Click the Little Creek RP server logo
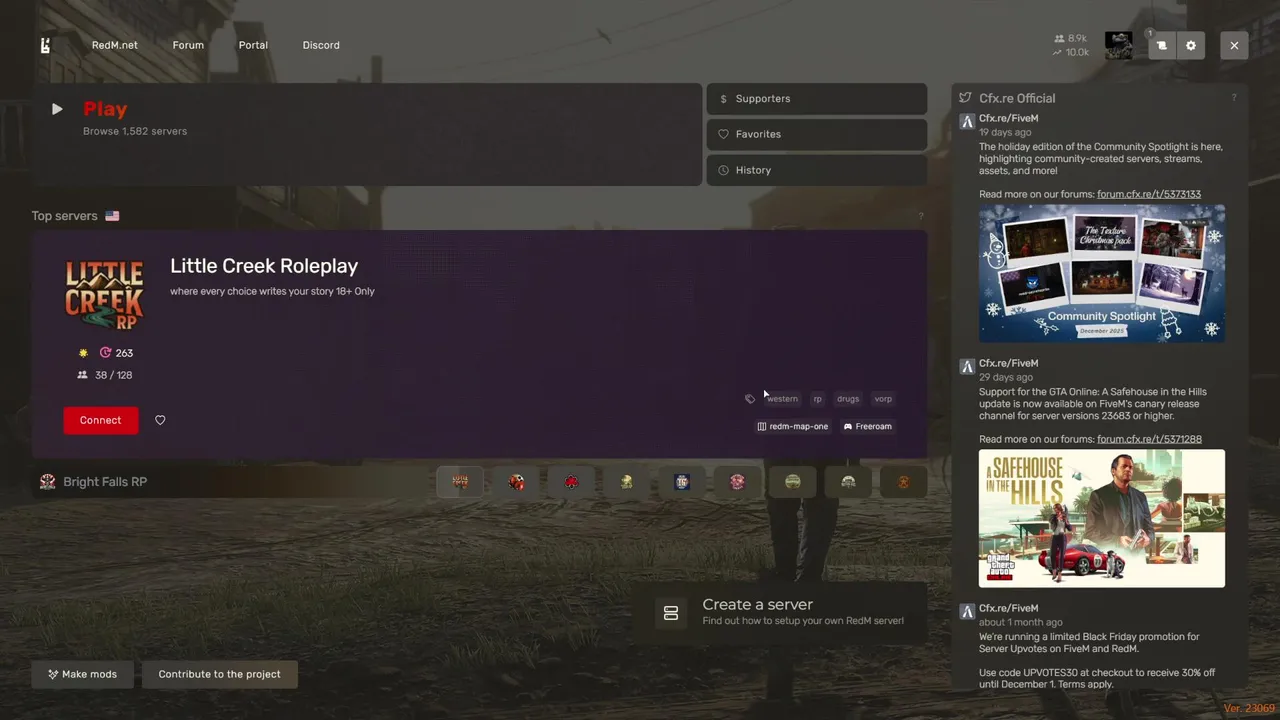Viewport: 1280px width, 720px height. pyautogui.click(x=105, y=295)
